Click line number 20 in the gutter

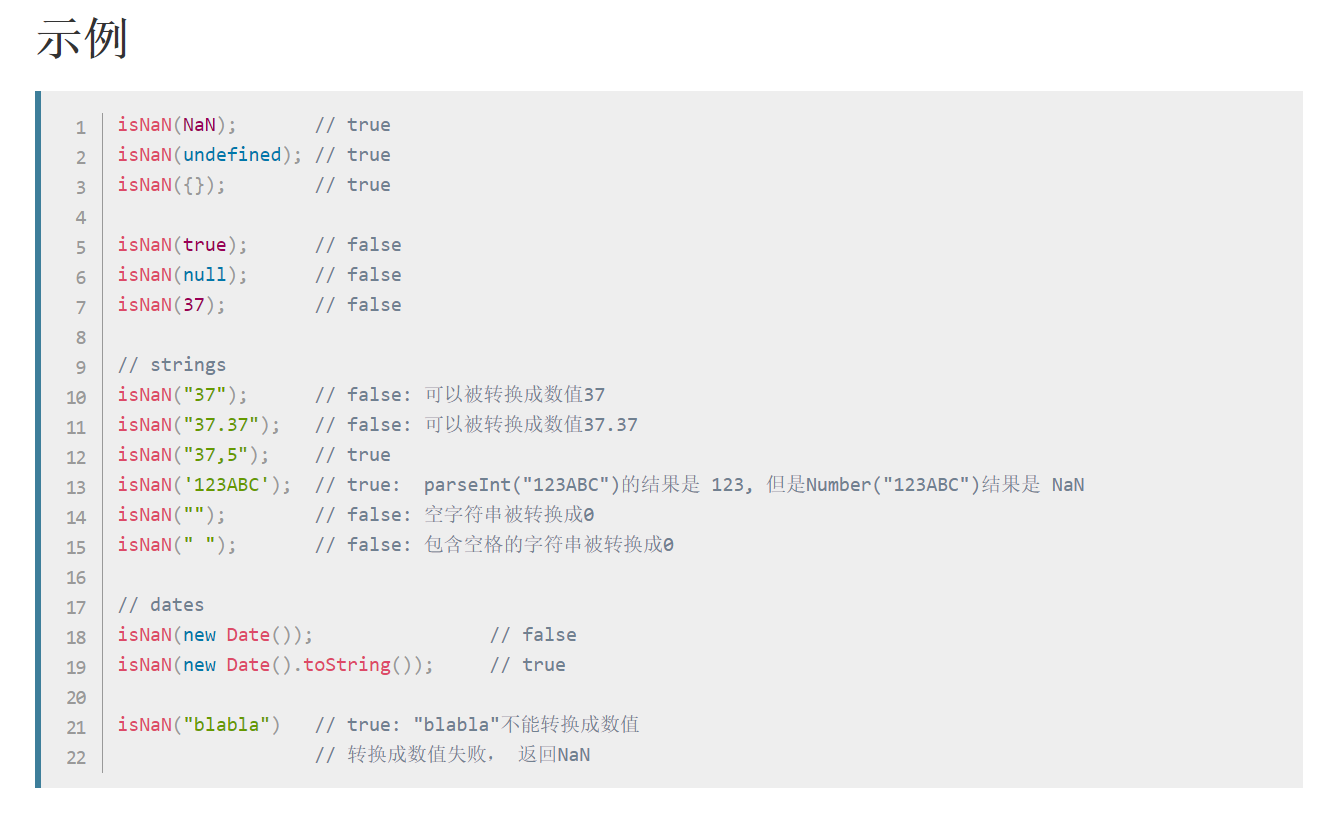[76, 697]
